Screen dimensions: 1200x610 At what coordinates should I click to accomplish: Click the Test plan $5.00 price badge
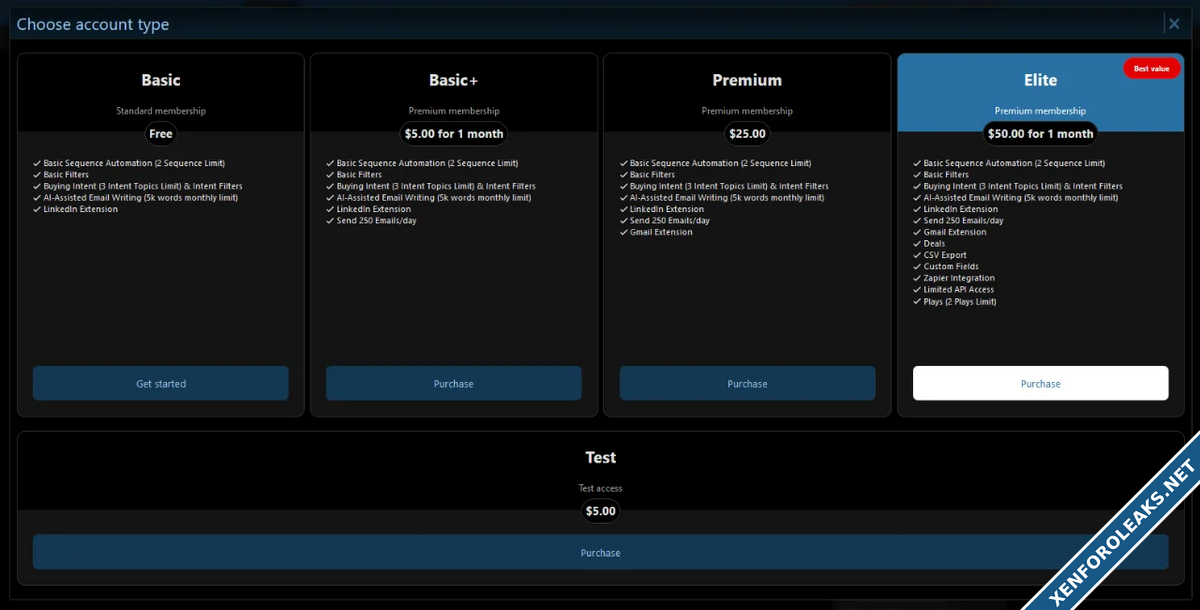click(x=600, y=511)
